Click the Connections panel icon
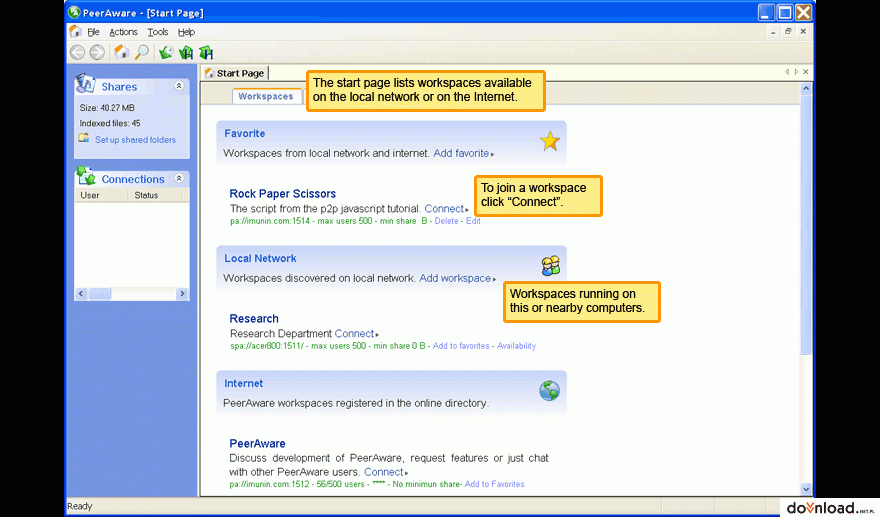The image size is (880, 517). (x=86, y=176)
